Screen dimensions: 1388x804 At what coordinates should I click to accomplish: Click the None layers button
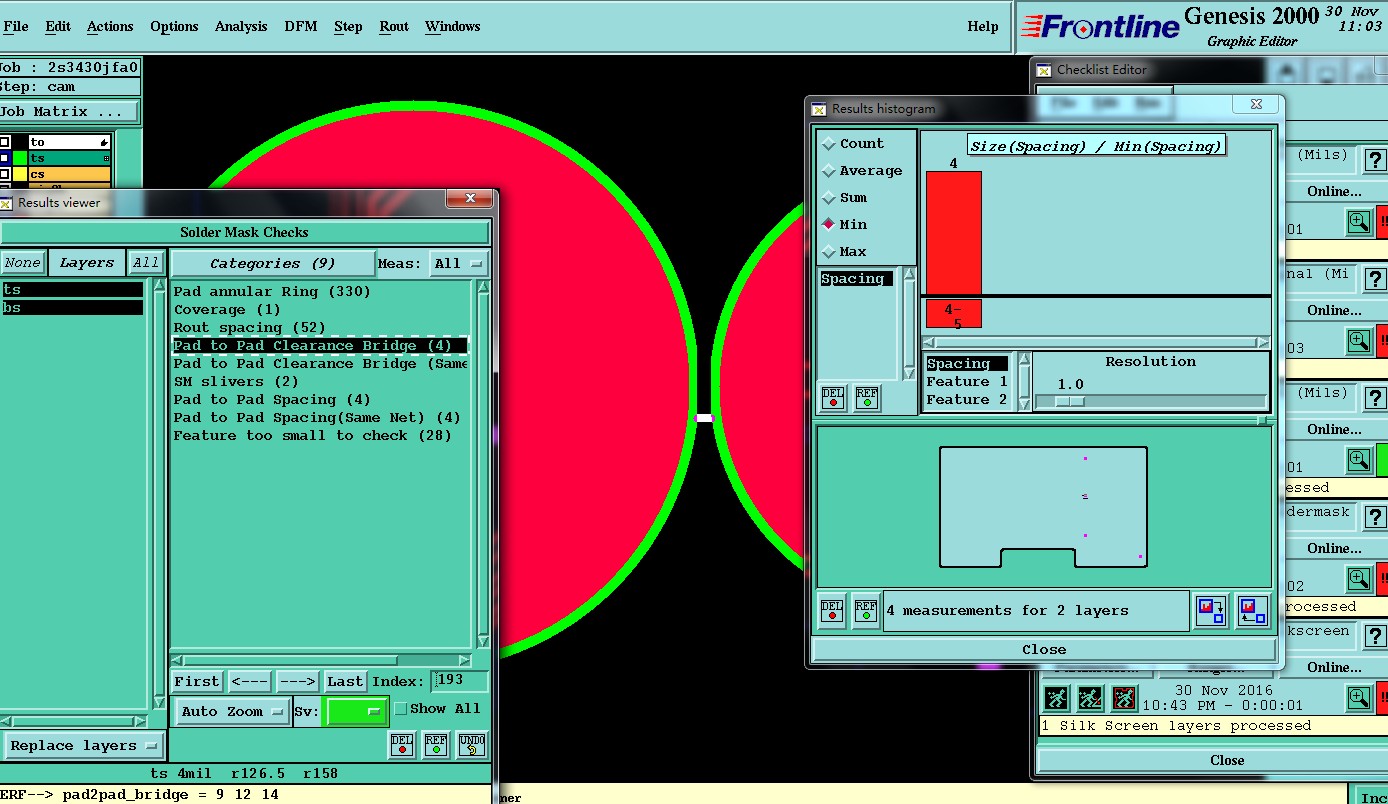[22, 263]
